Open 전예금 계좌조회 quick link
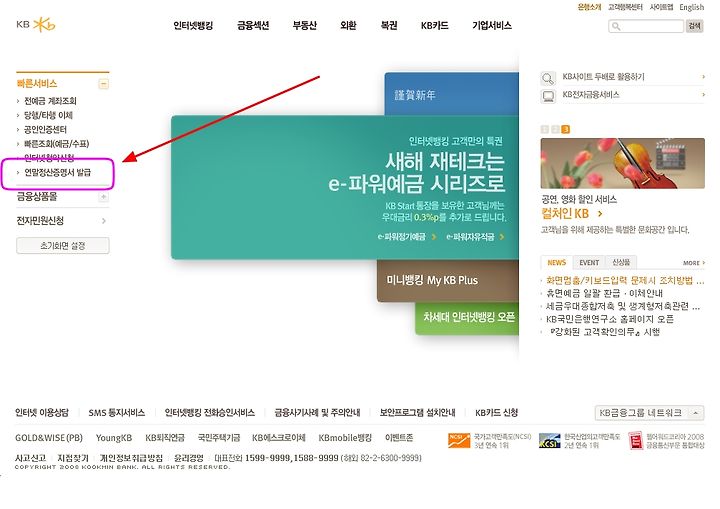Image resolution: width=720 pixels, height=509 pixels. click(x=50, y=101)
